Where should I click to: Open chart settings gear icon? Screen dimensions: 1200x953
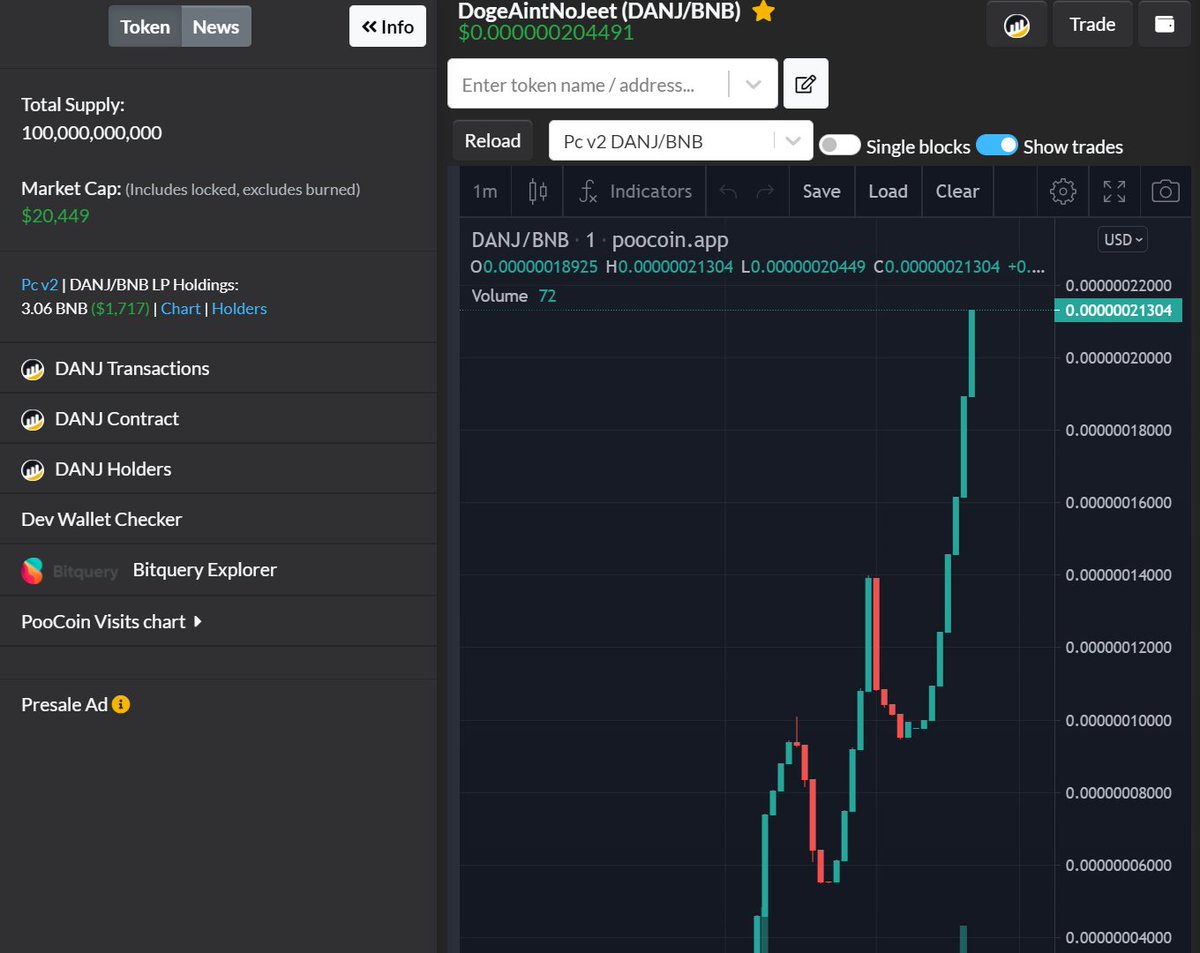1063,191
